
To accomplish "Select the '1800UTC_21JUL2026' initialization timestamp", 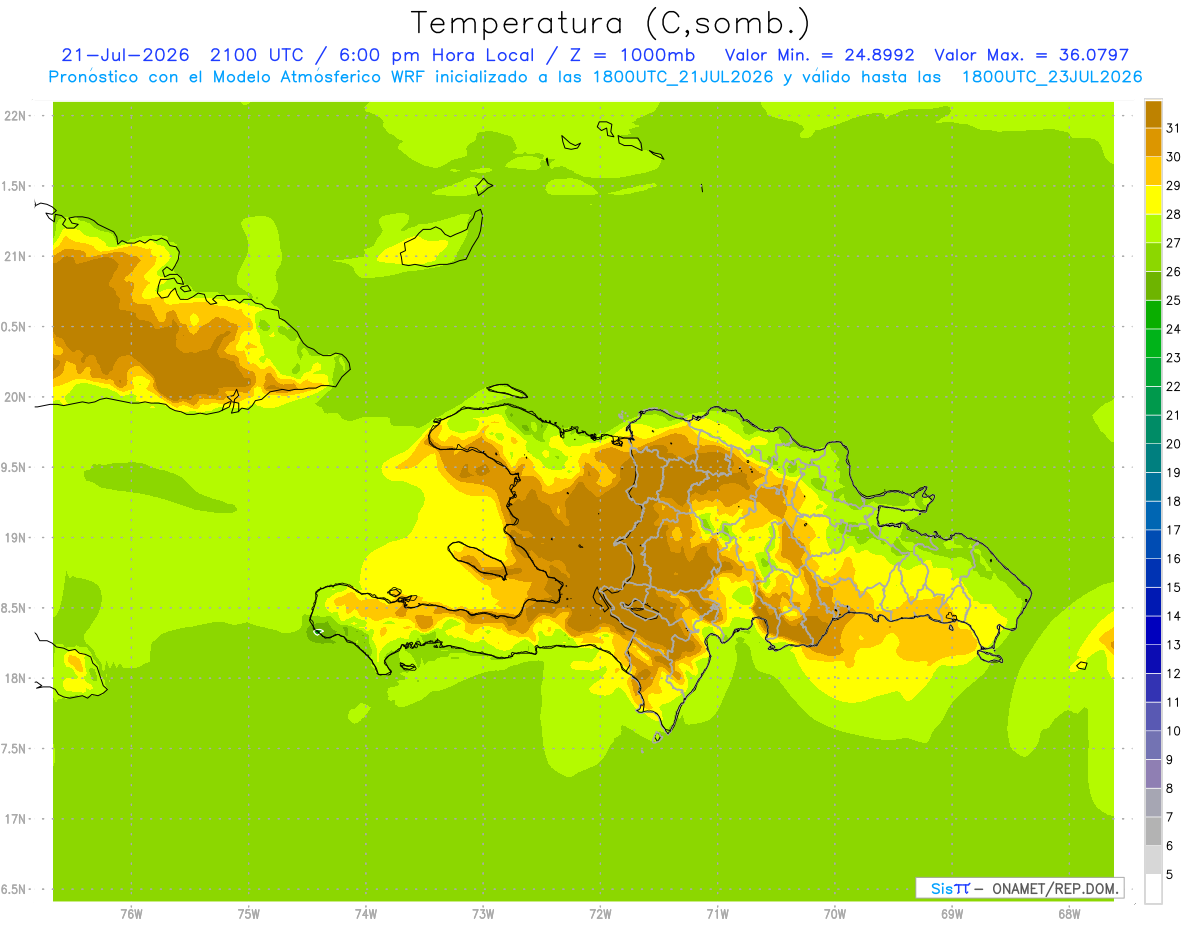I will pos(681,77).
